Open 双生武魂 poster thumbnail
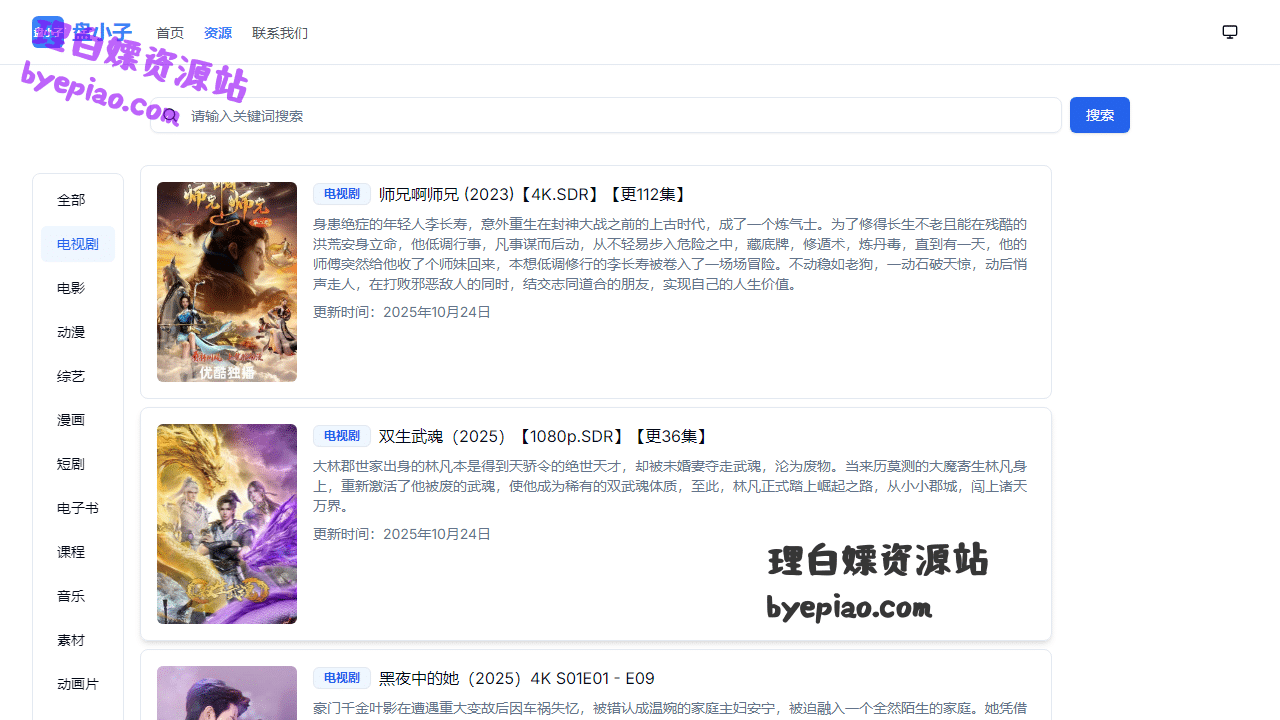Image resolution: width=1280 pixels, height=720 pixels. click(227, 524)
